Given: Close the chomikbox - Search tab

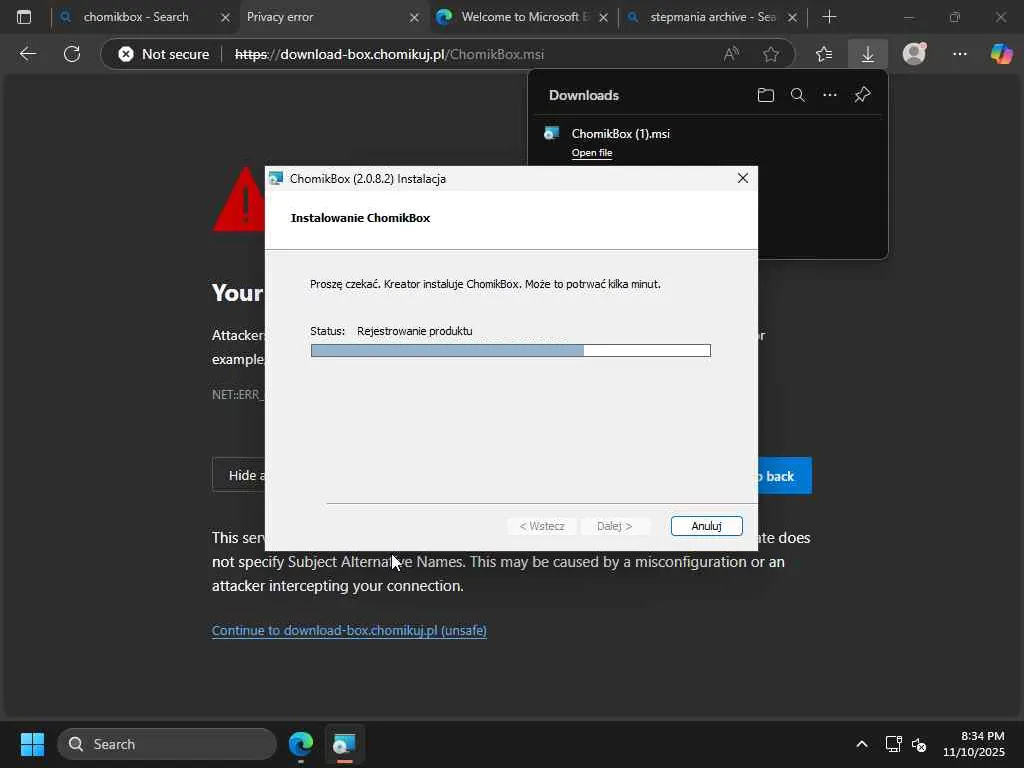Looking at the screenshot, I should click(x=225, y=18).
